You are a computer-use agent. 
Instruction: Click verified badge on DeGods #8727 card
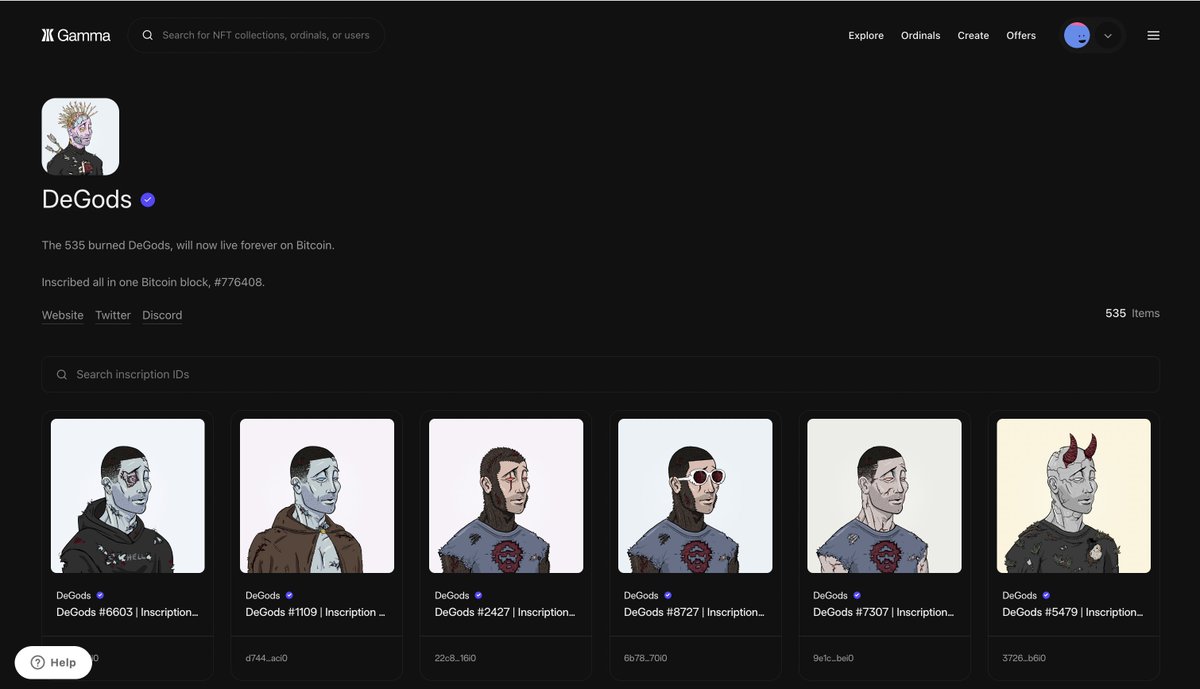coord(667,595)
